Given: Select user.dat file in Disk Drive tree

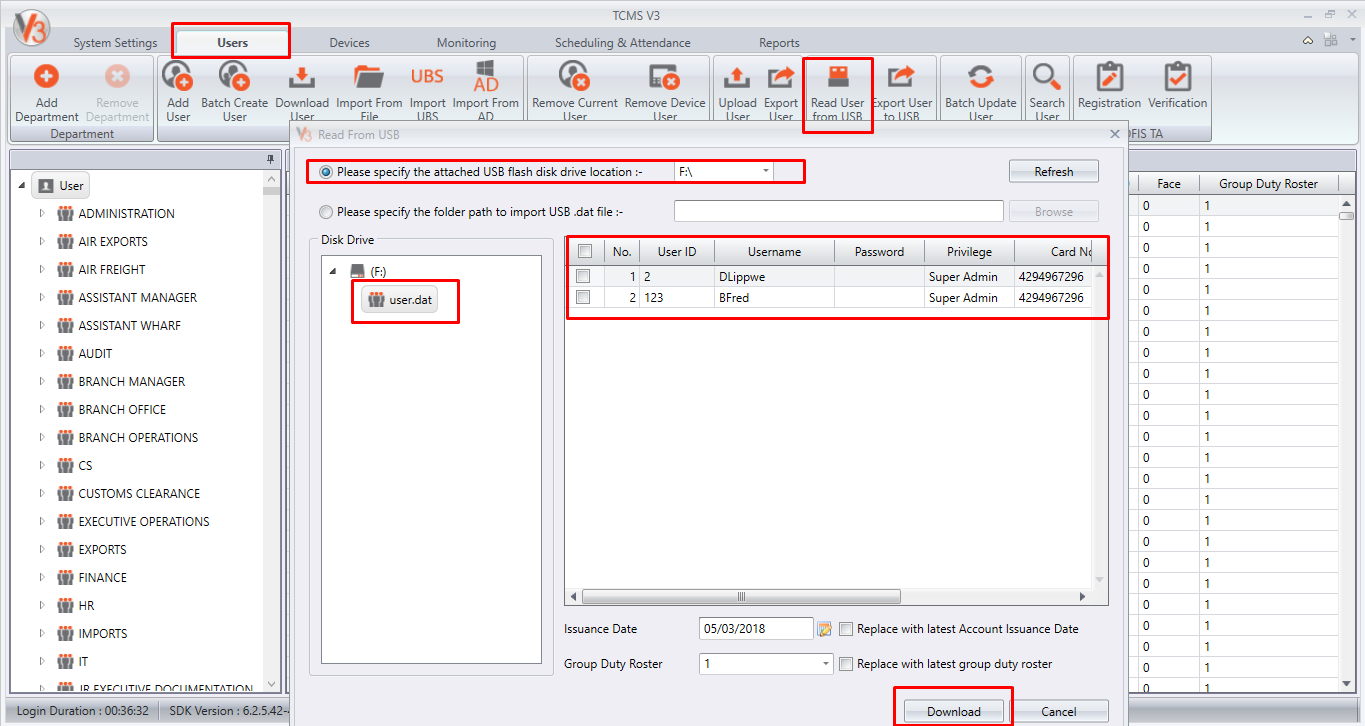Looking at the screenshot, I should [401, 299].
